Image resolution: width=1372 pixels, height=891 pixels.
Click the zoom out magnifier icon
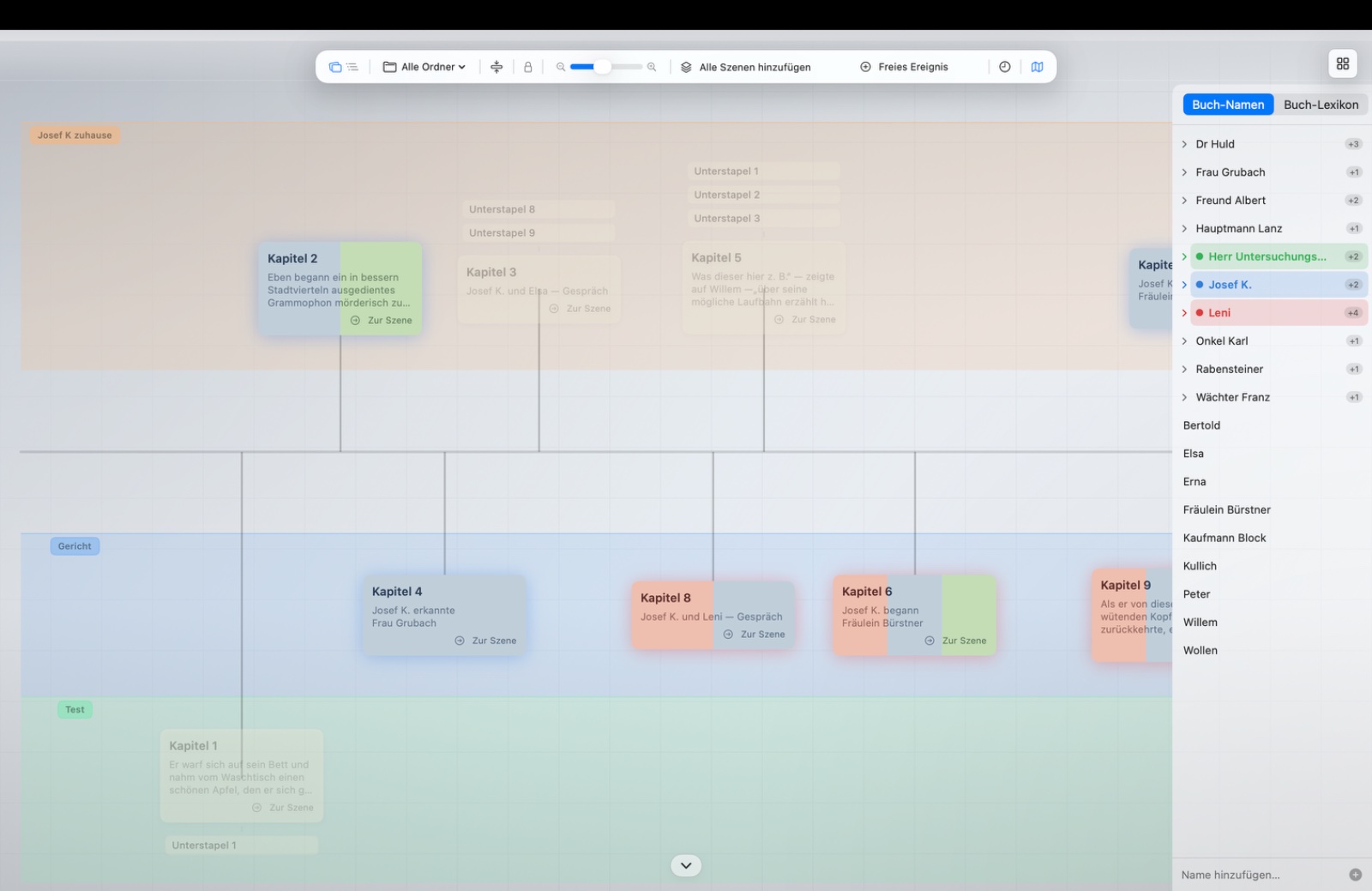(x=561, y=67)
